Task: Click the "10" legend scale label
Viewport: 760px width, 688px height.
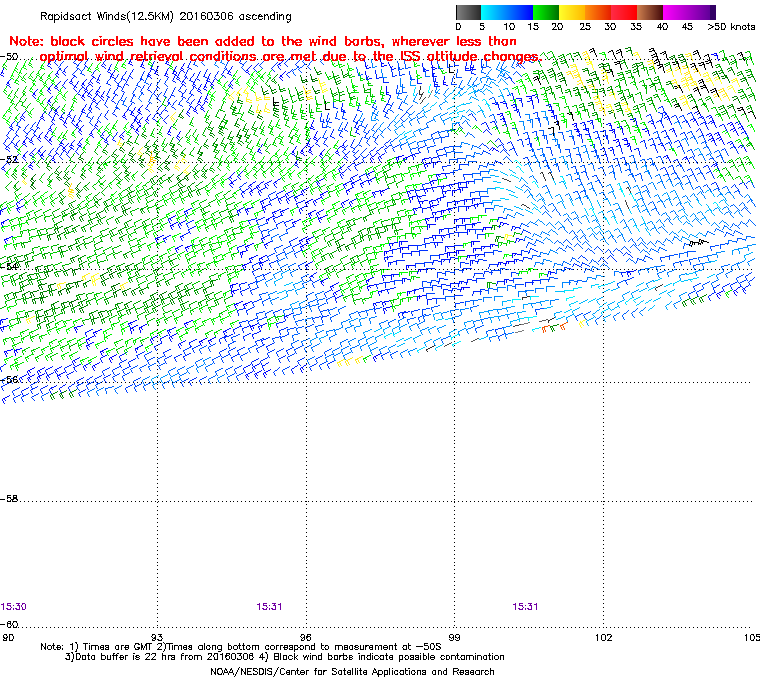Action: point(509,27)
